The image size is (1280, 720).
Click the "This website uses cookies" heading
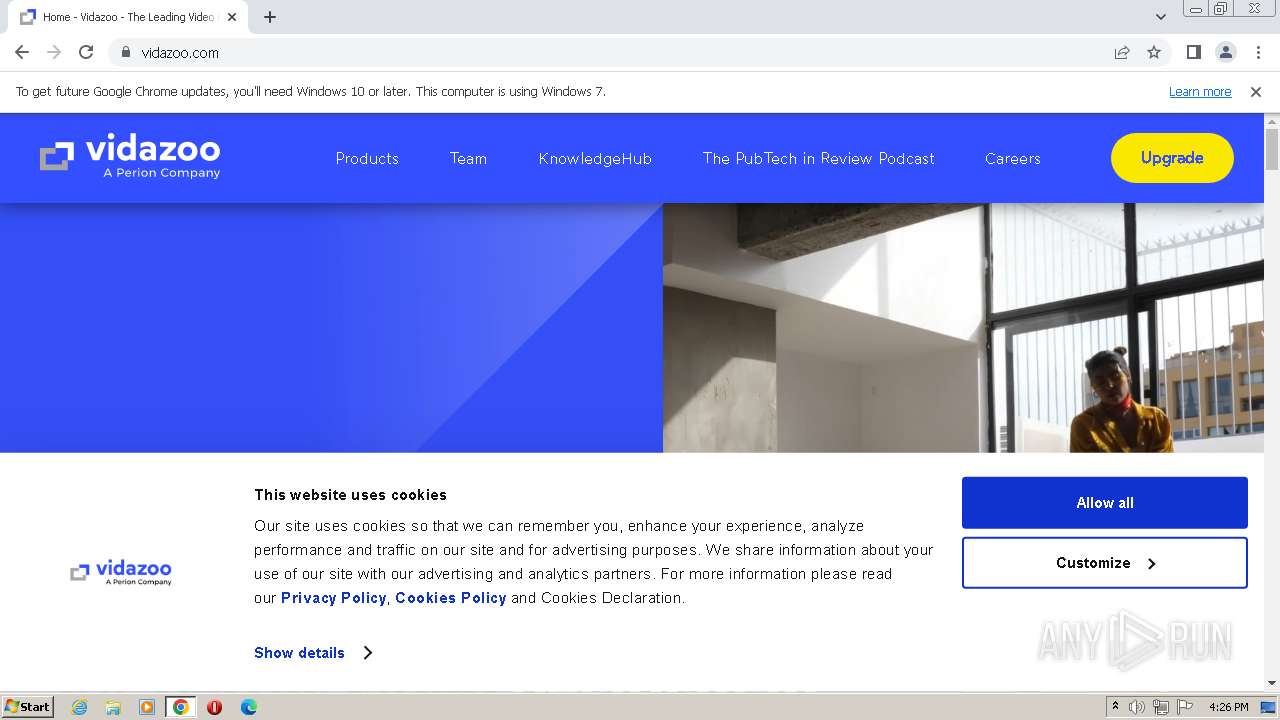pos(350,495)
